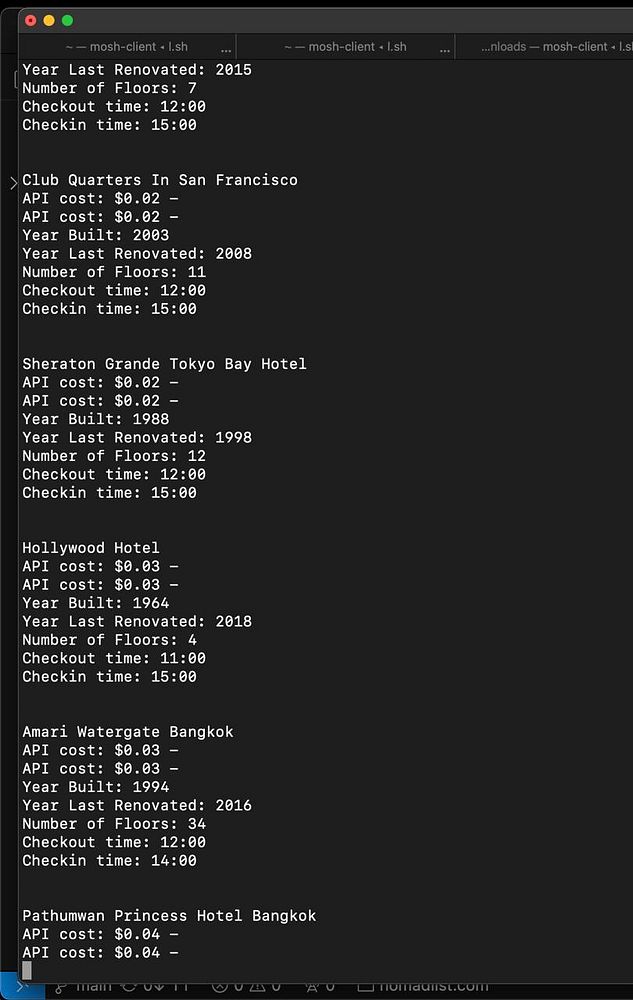Click the terminal cursor block at prompt
633x1000 pixels.
coord(27,971)
